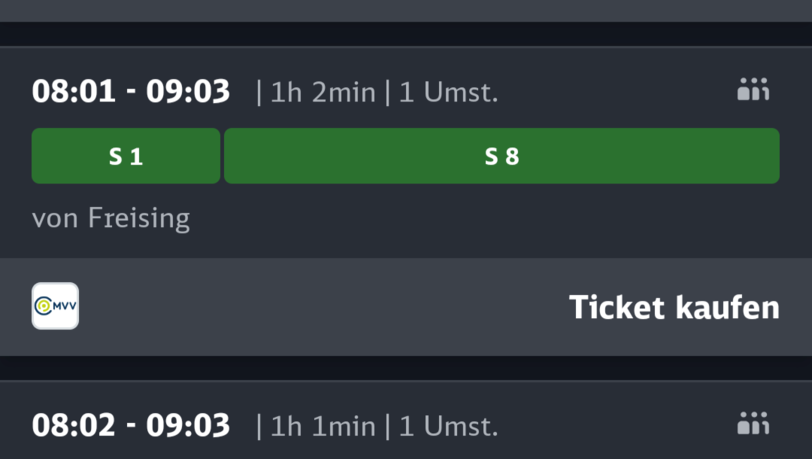Image resolution: width=812 pixels, height=459 pixels.
Task: Tap the 08:01 departure time
Action: click(76, 92)
